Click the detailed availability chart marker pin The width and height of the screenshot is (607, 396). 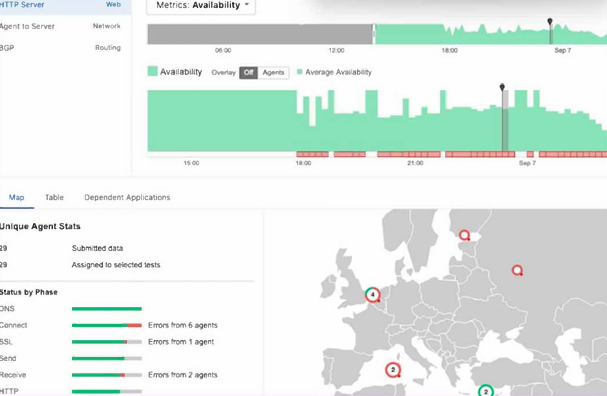[502, 87]
